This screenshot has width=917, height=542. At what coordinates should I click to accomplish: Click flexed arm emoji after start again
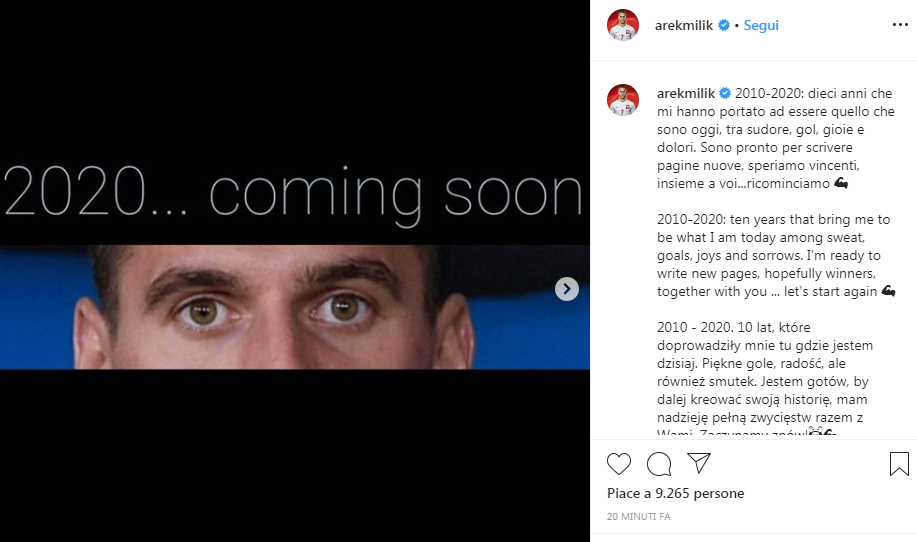(x=888, y=291)
